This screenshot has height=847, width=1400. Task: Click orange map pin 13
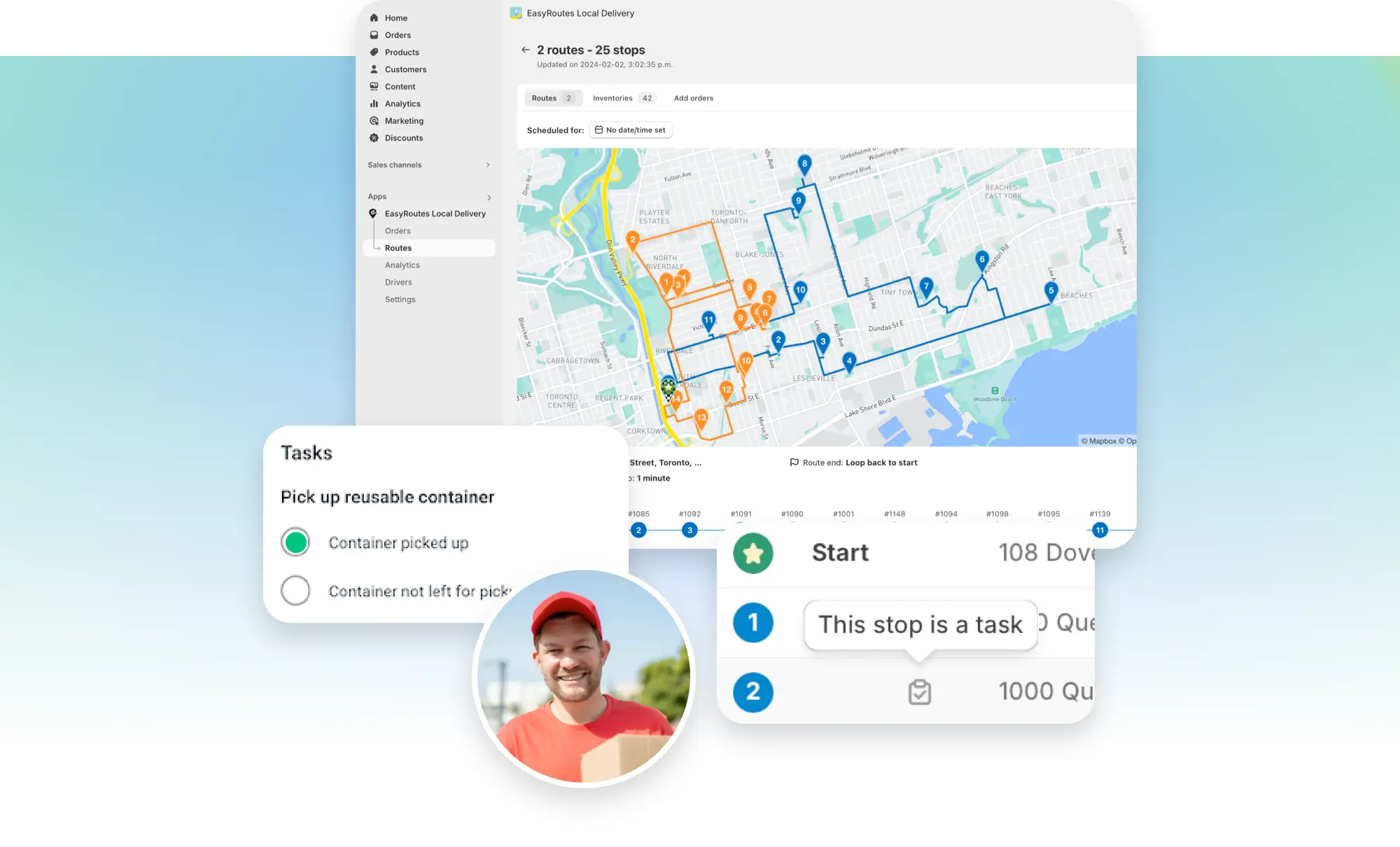701,419
